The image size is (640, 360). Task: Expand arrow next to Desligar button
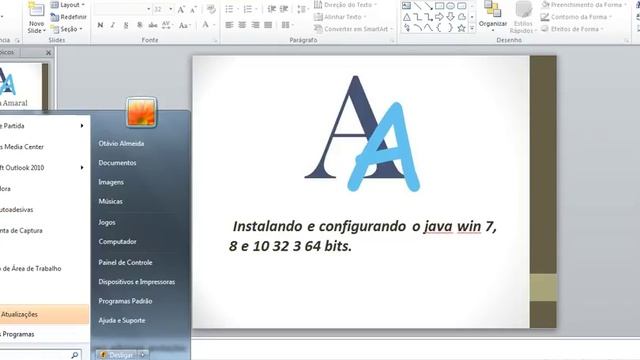point(143,355)
